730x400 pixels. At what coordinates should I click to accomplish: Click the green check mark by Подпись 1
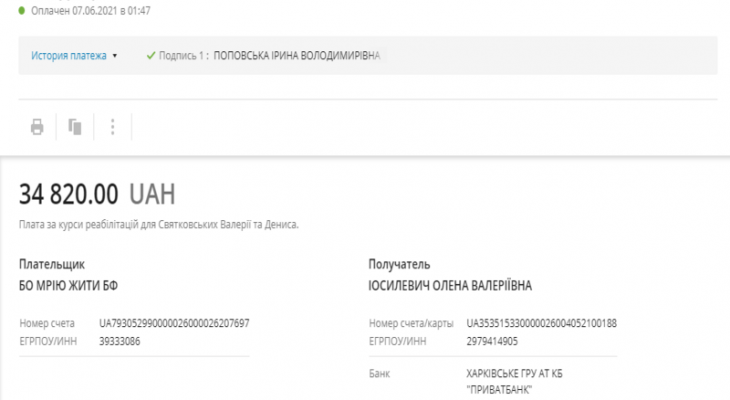[x=151, y=55]
